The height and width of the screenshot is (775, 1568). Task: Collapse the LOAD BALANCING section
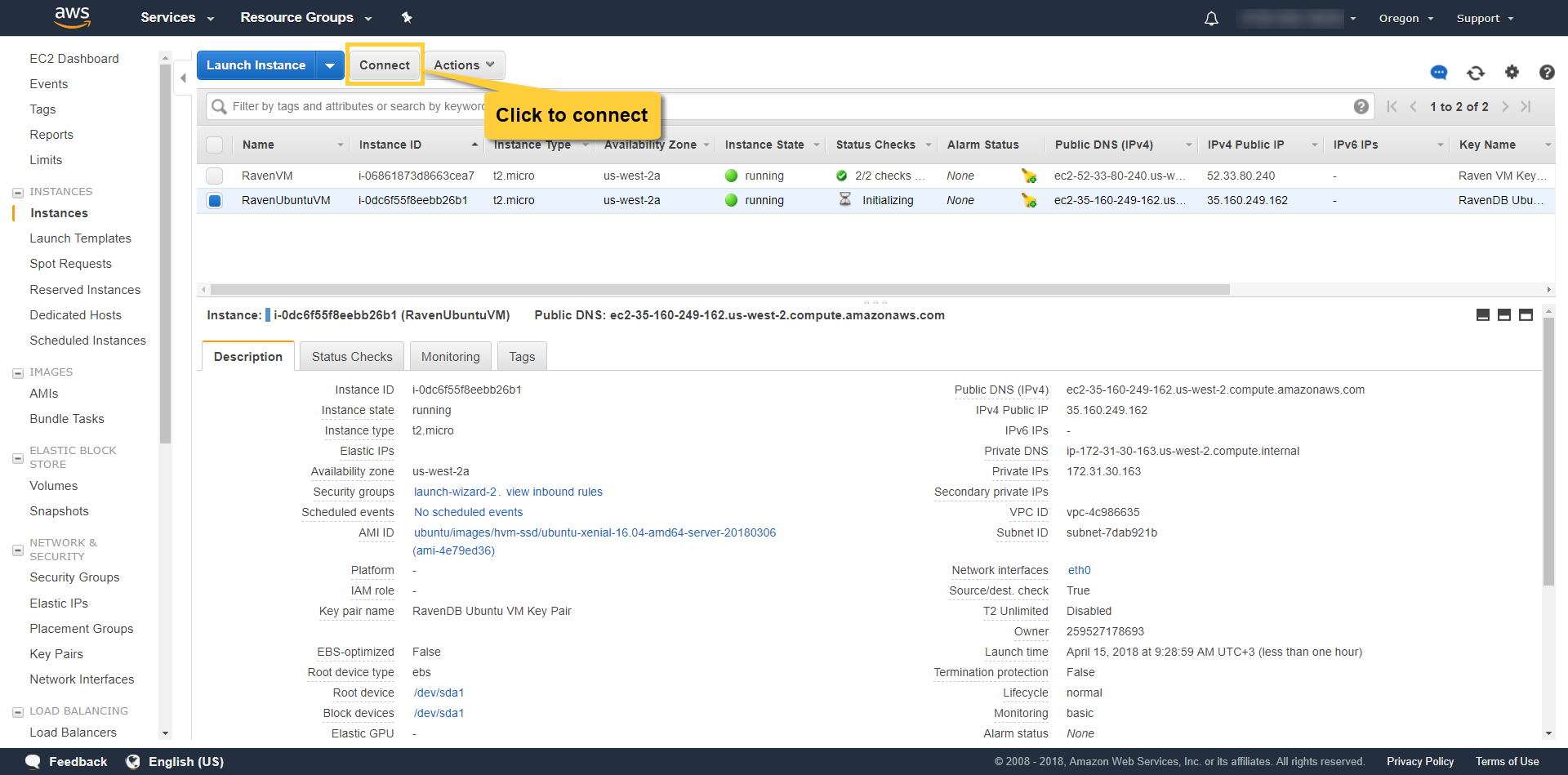pyautogui.click(x=18, y=712)
